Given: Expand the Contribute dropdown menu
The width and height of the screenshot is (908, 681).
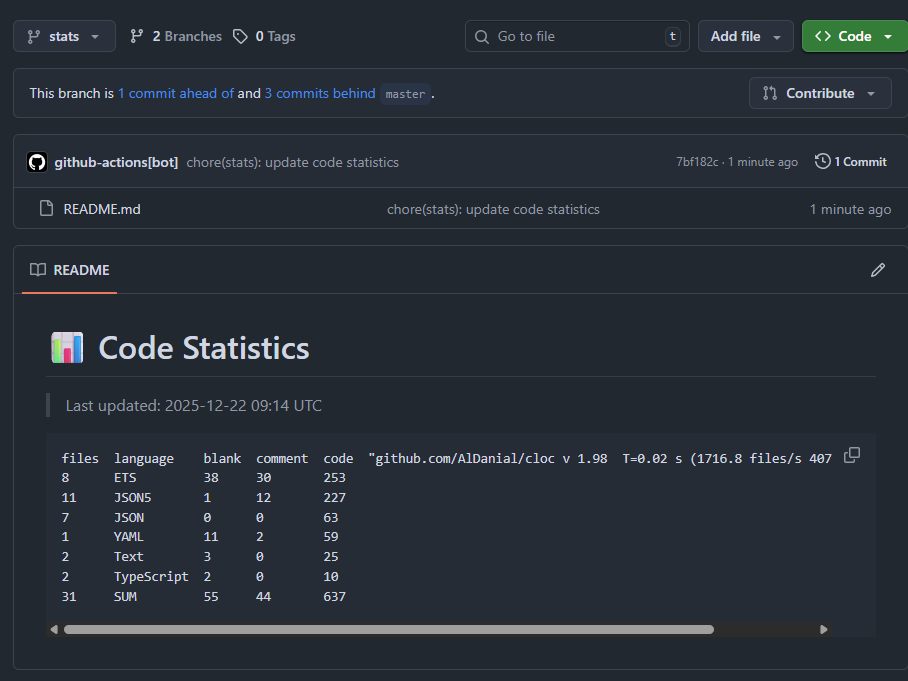Looking at the screenshot, I should point(819,93).
